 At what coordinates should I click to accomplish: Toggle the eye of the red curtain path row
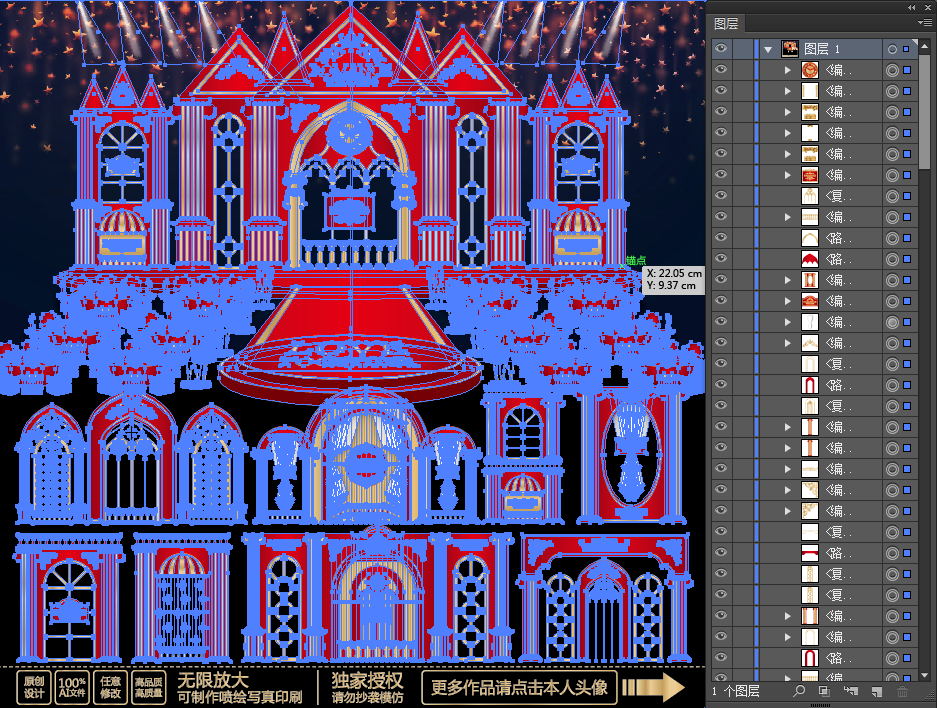[x=721, y=553]
